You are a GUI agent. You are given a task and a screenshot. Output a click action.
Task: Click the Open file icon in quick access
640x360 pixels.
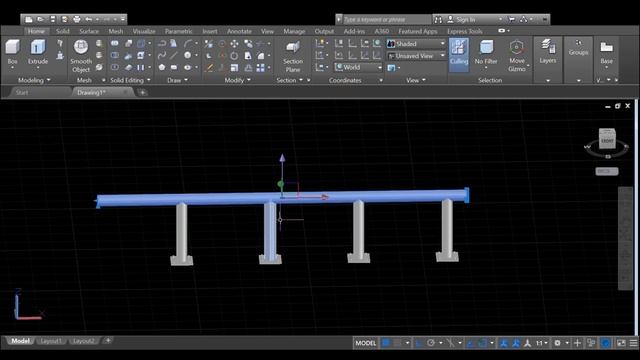pos(40,19)
